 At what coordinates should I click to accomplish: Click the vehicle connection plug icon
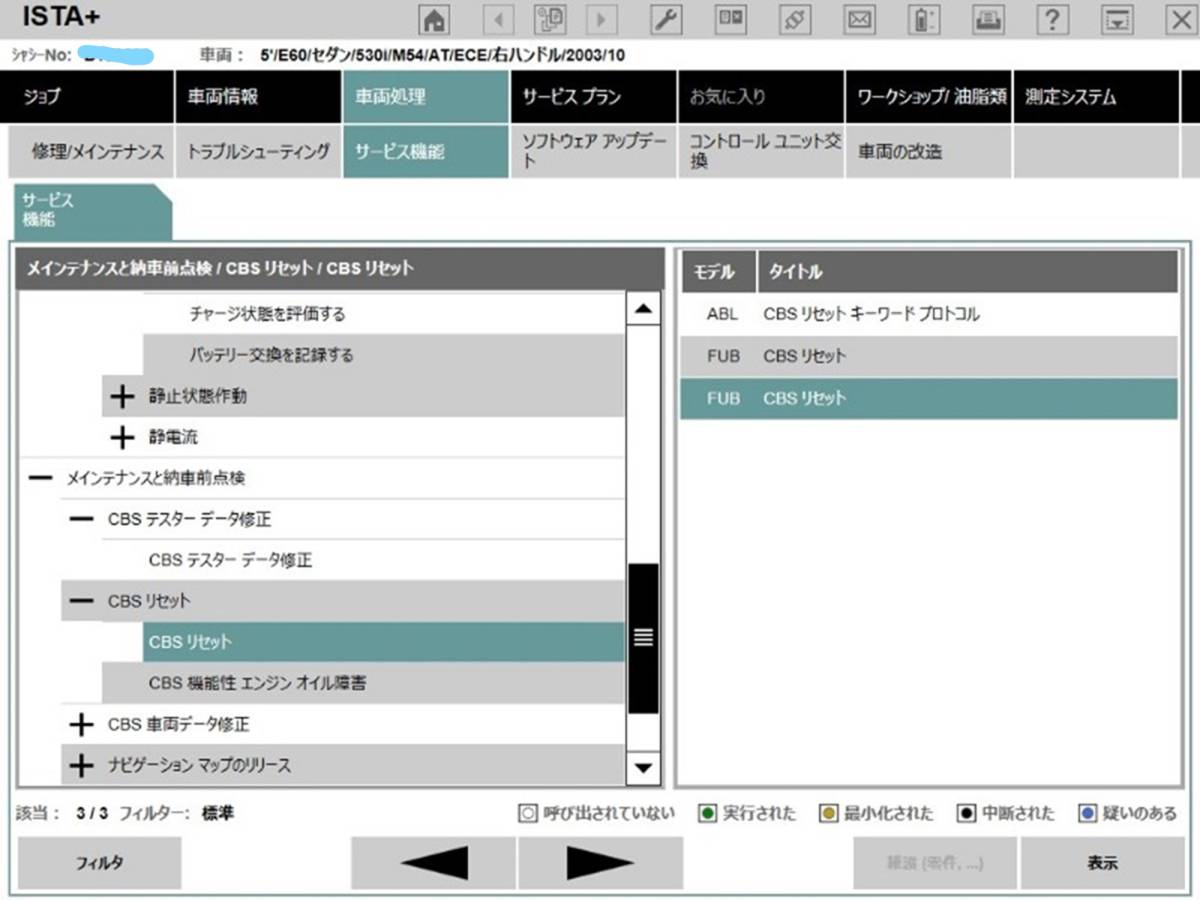point(794,19)
